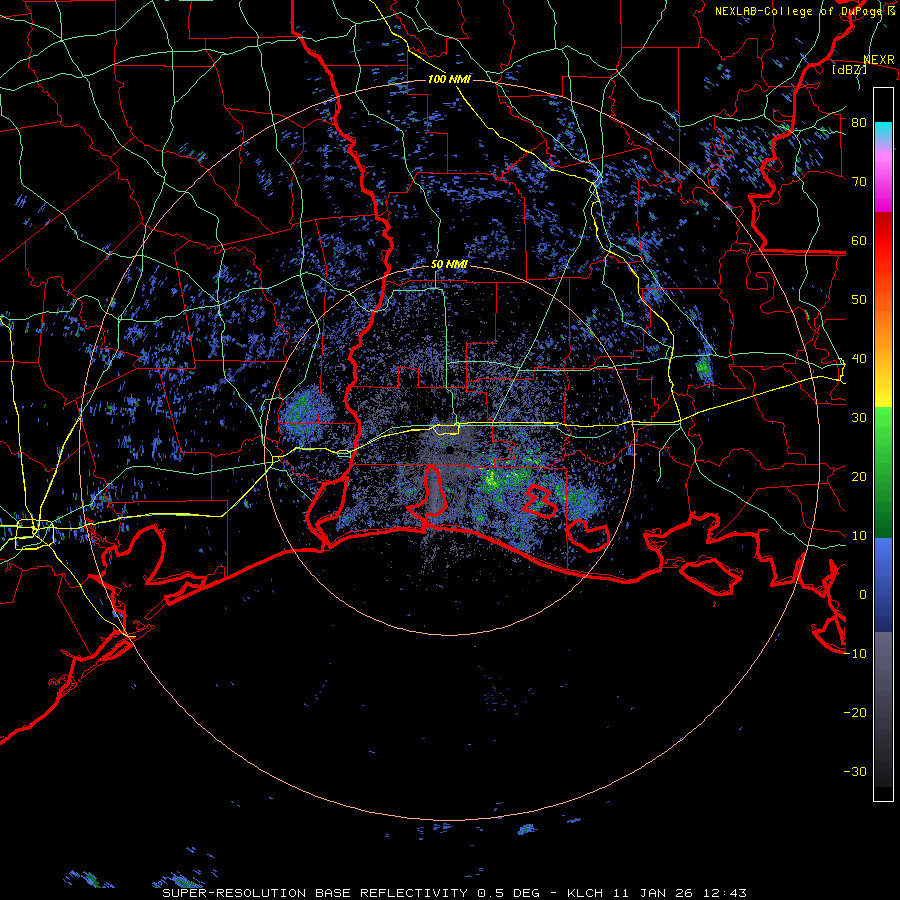The image size is (900, 900).
Task: Click the radar site dot at the rings' center
Action: click(x=451, y=449)
